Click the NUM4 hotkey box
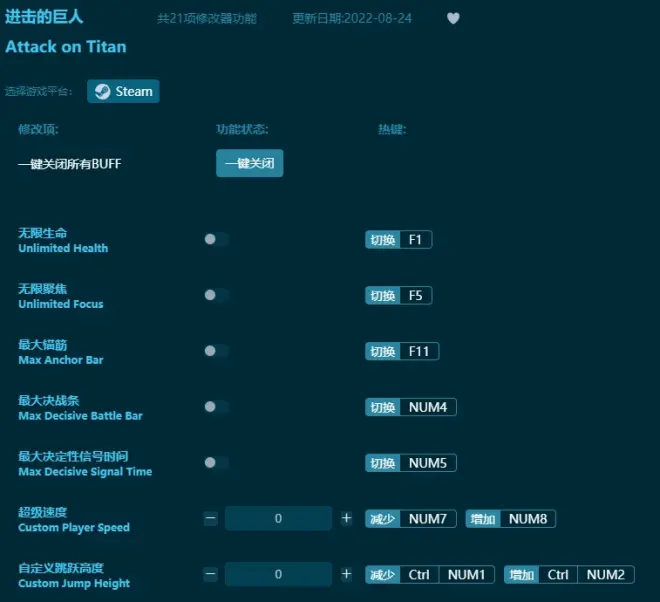This screenshot has height=602, width=660. [x=428, y=407]
